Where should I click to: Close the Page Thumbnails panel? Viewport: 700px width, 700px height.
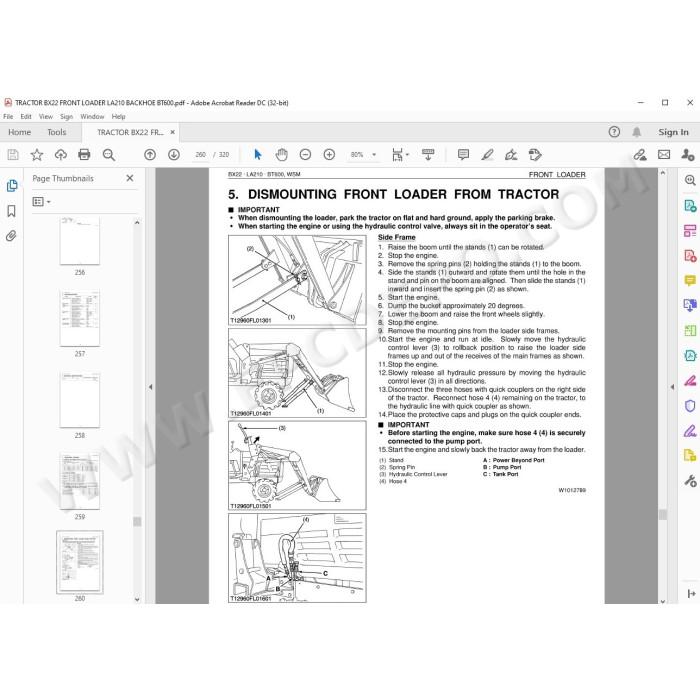pyautogui.click(x=130, y=178)
